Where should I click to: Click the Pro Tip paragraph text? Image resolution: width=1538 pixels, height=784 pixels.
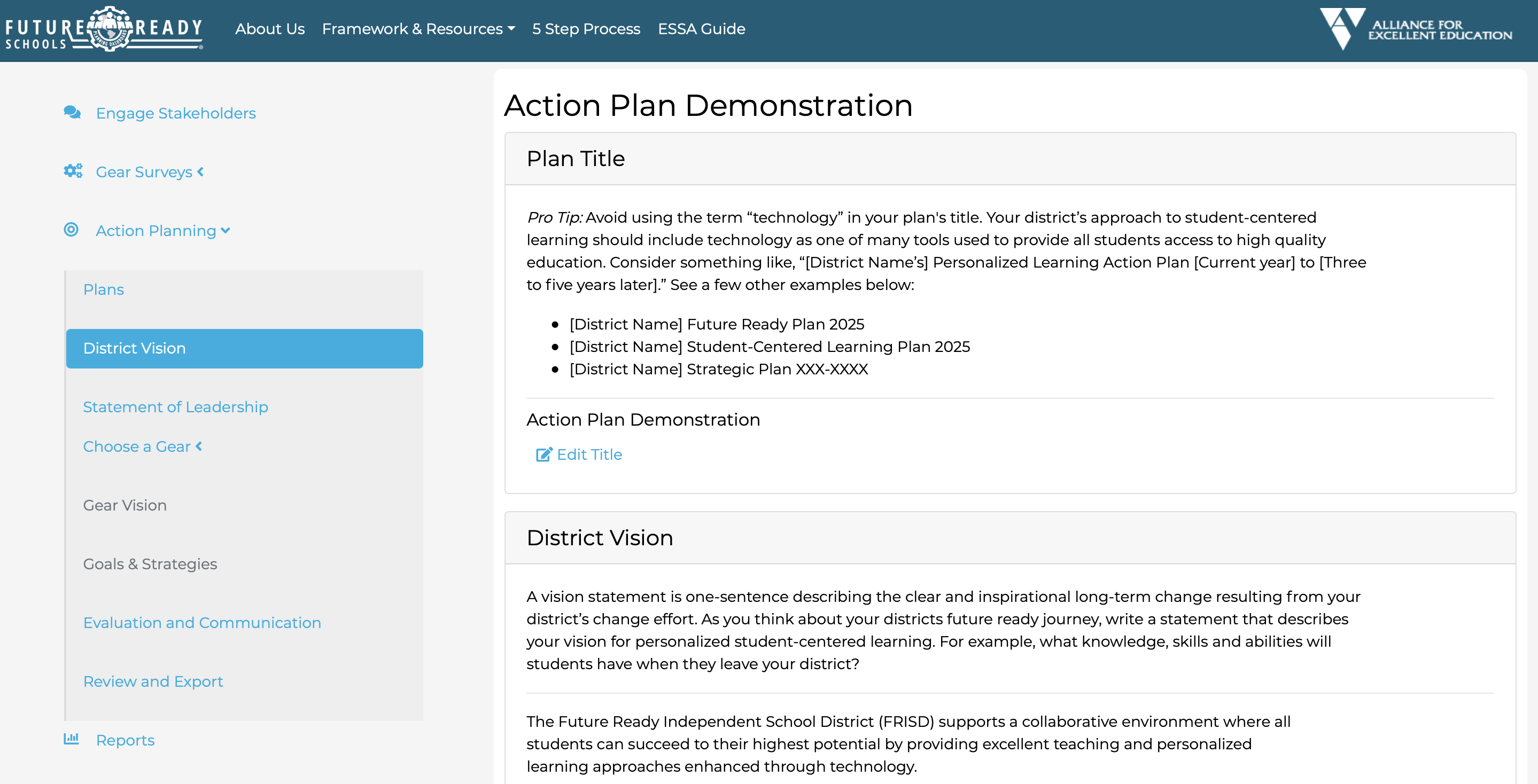point(946,250)
